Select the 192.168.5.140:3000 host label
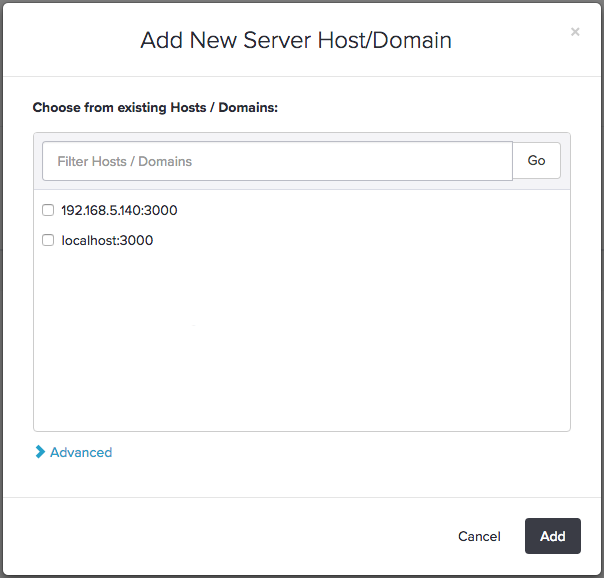Image resolution: width=604 pixels, height=578 pixels. (119, 211)
